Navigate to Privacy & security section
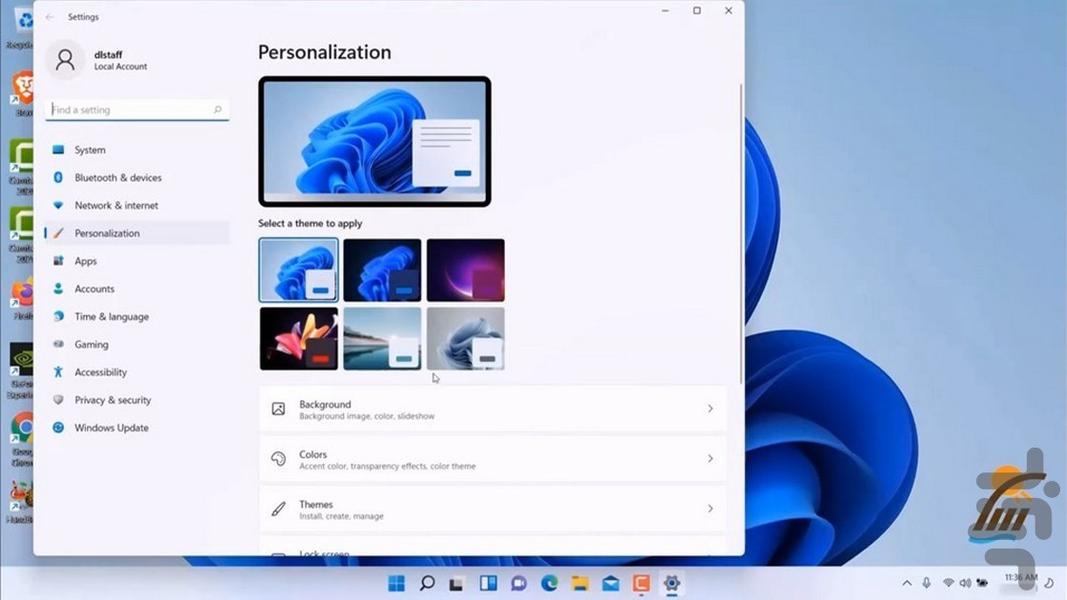 coord(112,400)
